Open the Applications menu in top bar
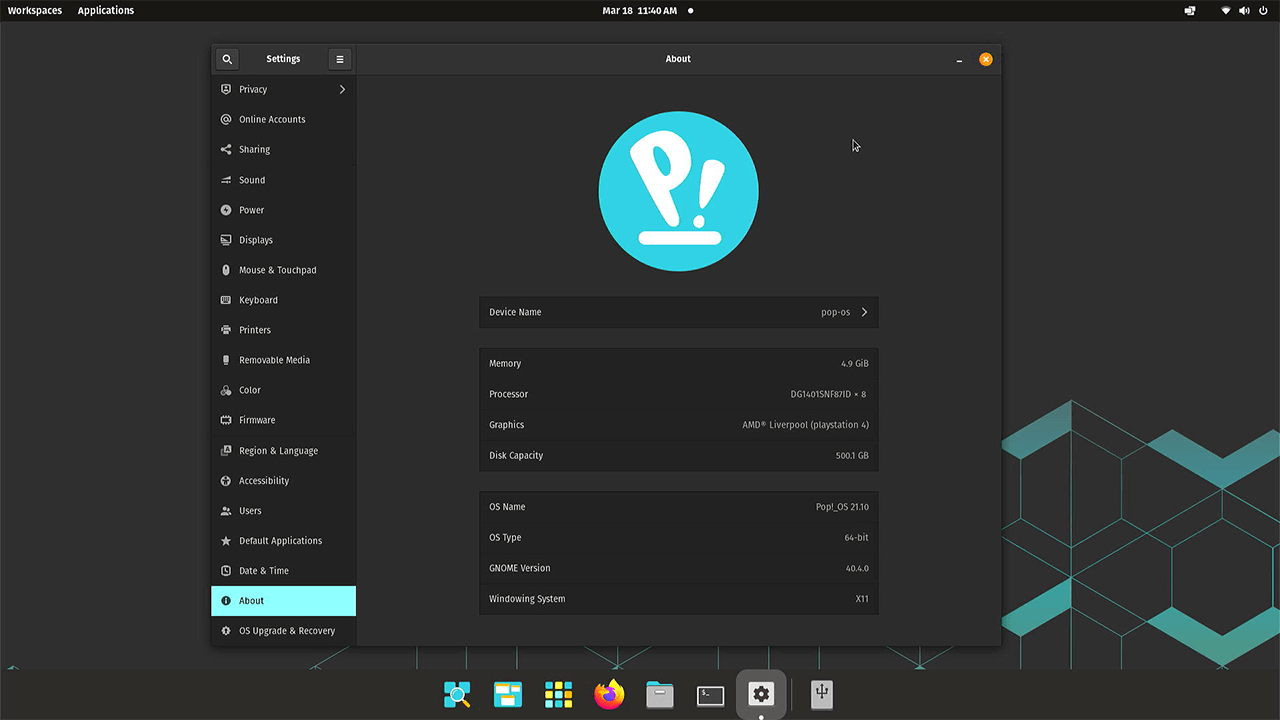The width and height of the screenshot is (1280, 720). click(106, 10)
